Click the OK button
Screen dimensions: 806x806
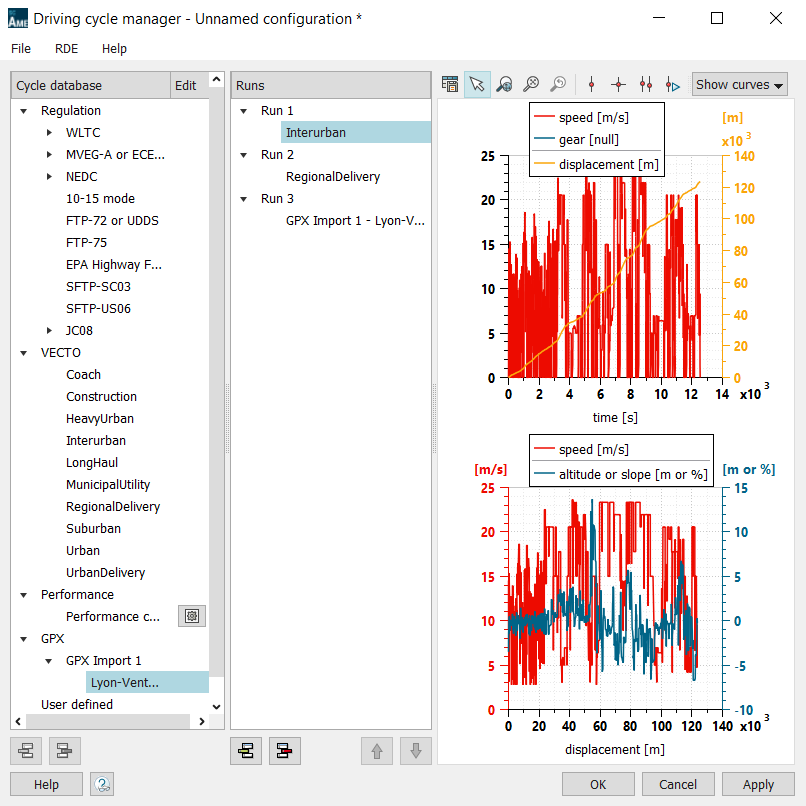tap(598, 784)
